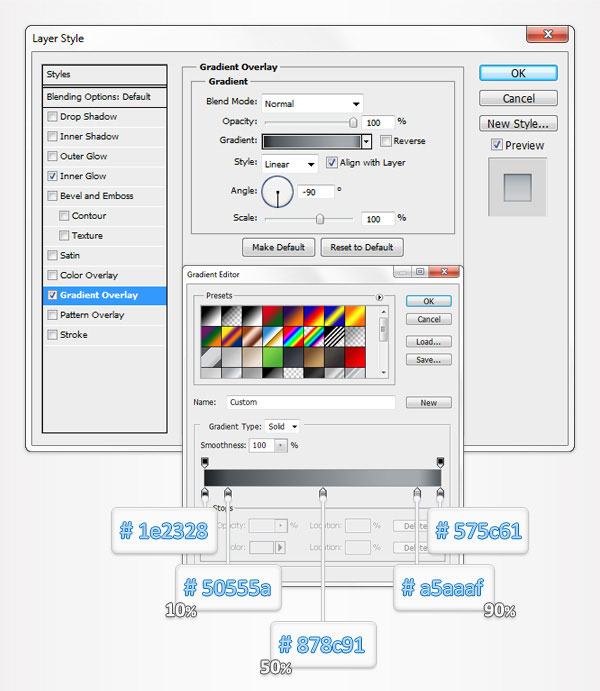Image resolution: width=600 pixels, height=691 pixels.
Task: Select the solid red gradient preset
Action: pyautogui.click(x=355, y=357)
